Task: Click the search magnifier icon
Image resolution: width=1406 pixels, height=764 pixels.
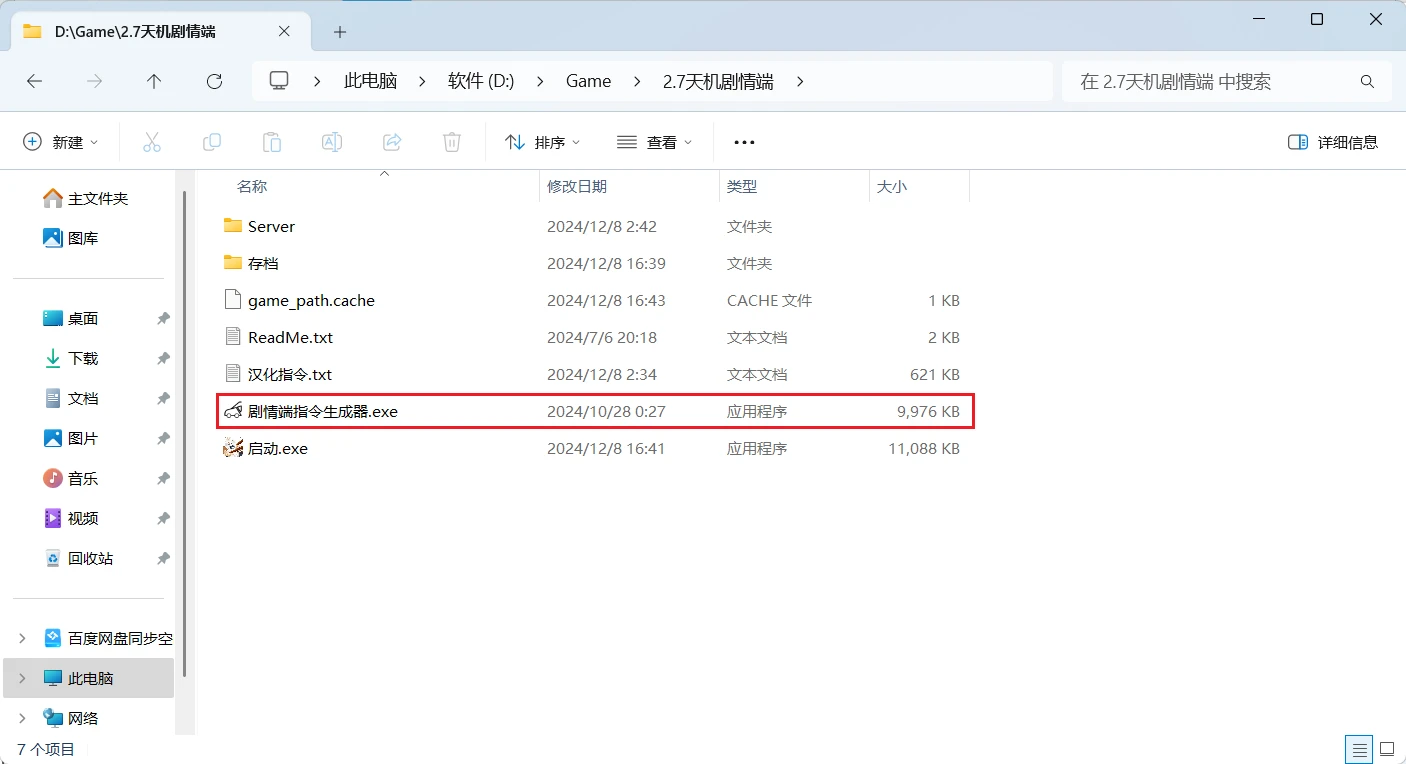Action: coord(1367,82)
